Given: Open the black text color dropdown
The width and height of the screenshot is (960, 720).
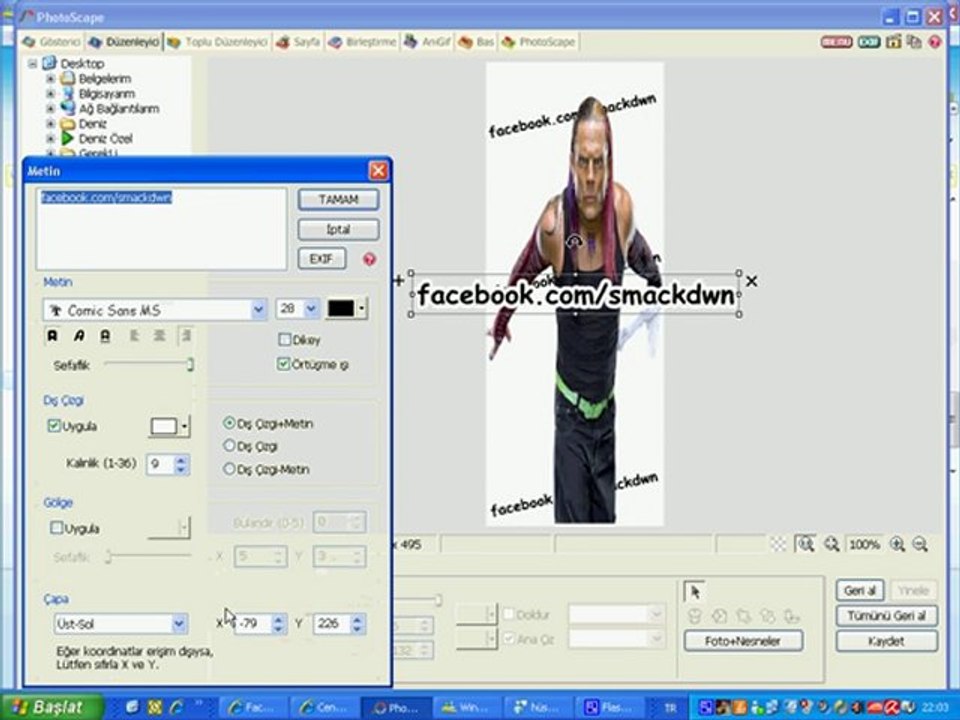Looking at the screenshot, I should pyautogui.click(x=362, y=309).
